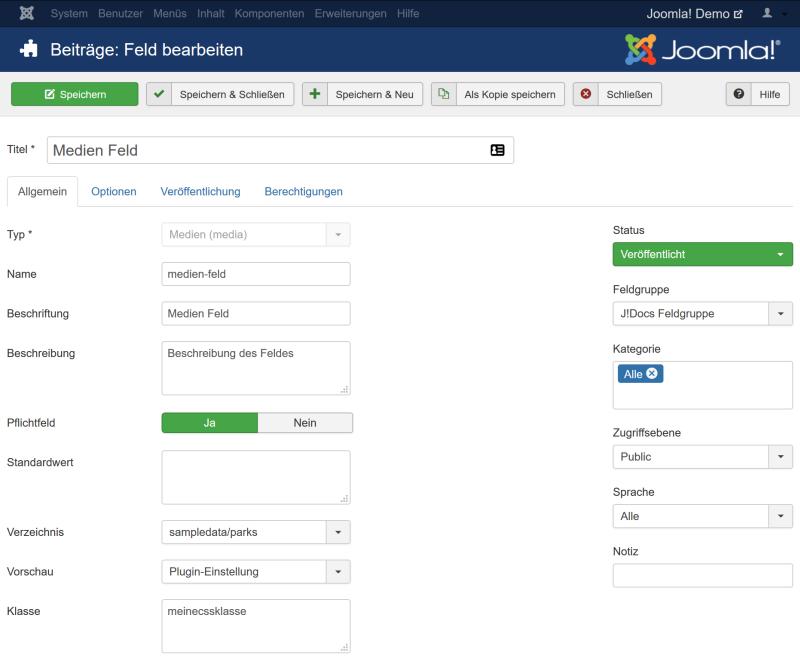This screenshot has width=800, height=664.
Task: Expand the Status Veröffentlicht dropdown
Action: click(779, 255)
